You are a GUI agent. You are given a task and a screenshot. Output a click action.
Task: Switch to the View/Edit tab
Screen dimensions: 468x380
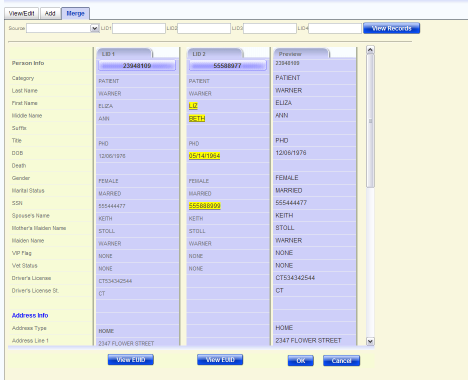point(22,13)
